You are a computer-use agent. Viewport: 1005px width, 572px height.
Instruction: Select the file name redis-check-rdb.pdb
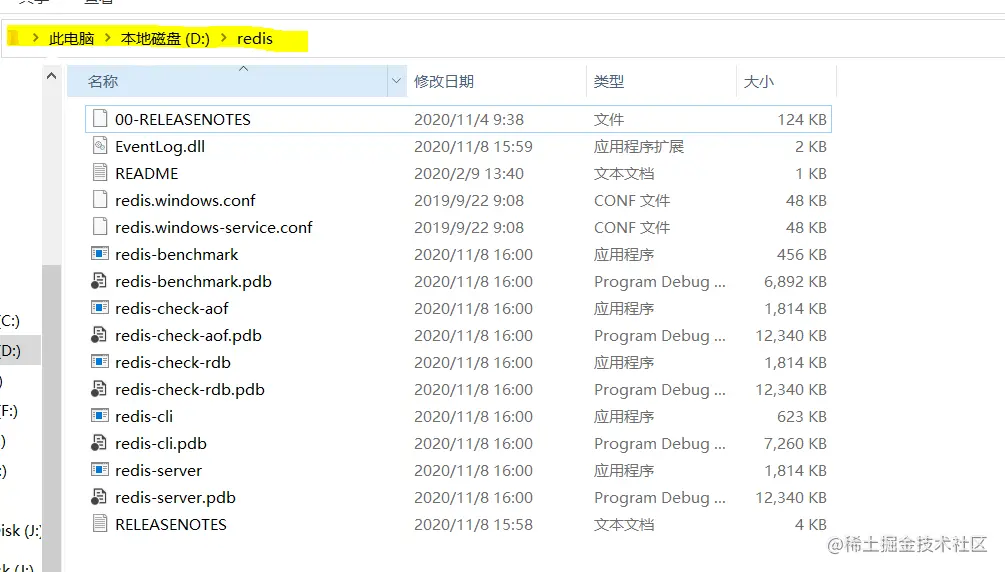click(x=190, y=389)
